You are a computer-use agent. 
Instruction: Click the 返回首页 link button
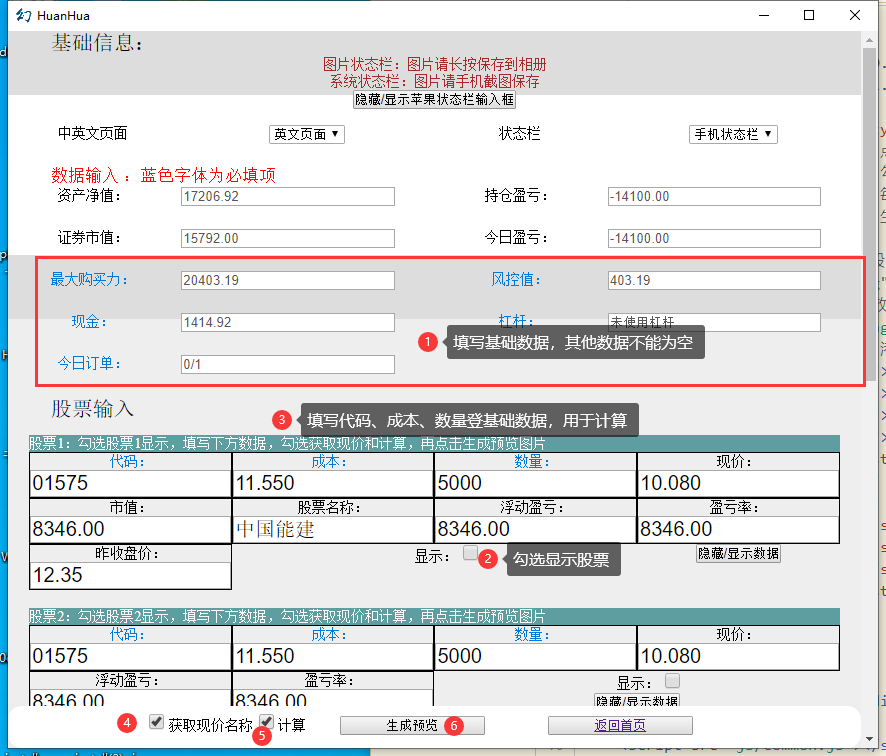click(620, 726)
